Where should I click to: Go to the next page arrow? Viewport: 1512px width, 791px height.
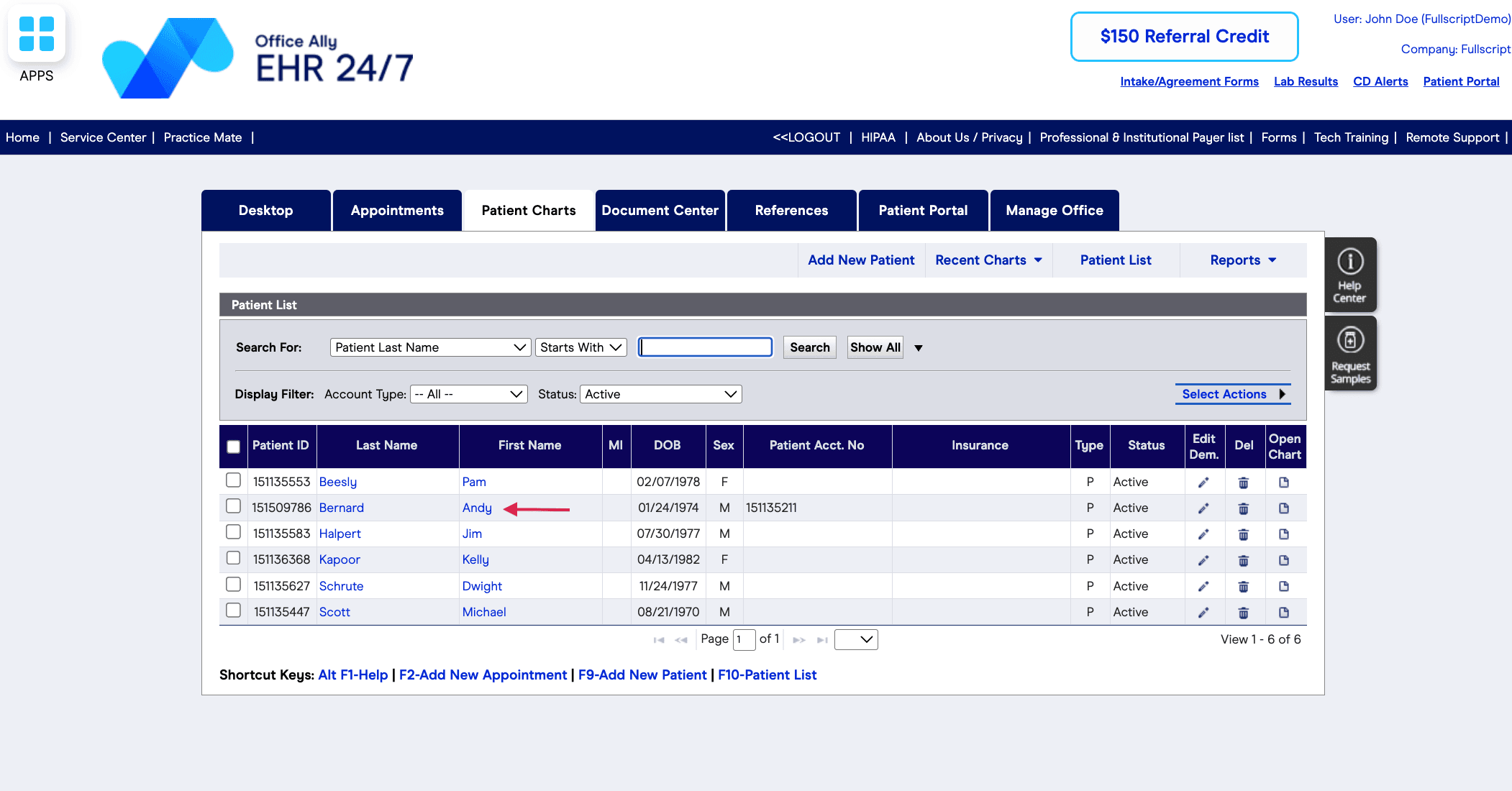(x=799, y=640)
